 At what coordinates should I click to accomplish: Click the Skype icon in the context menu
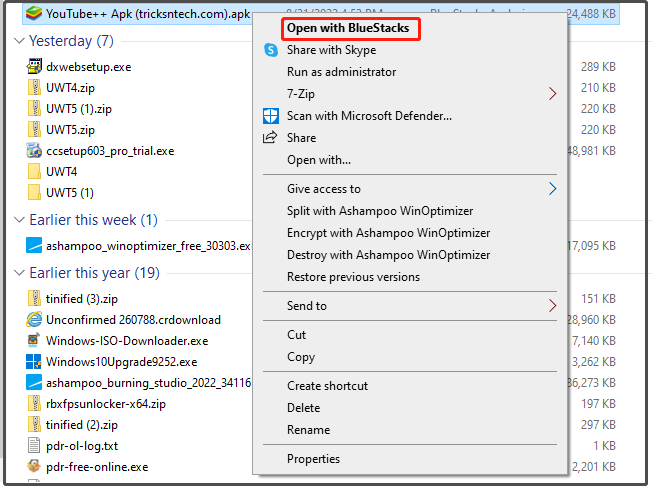271,50
